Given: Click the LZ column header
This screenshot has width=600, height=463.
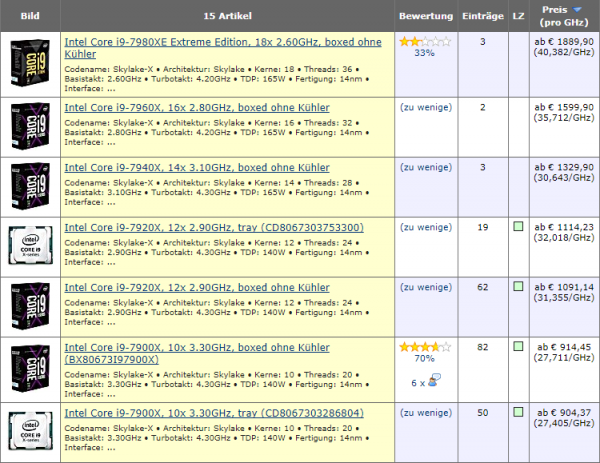Looking at the screenshot, I should pyautogui.click(x=518, y=17).
